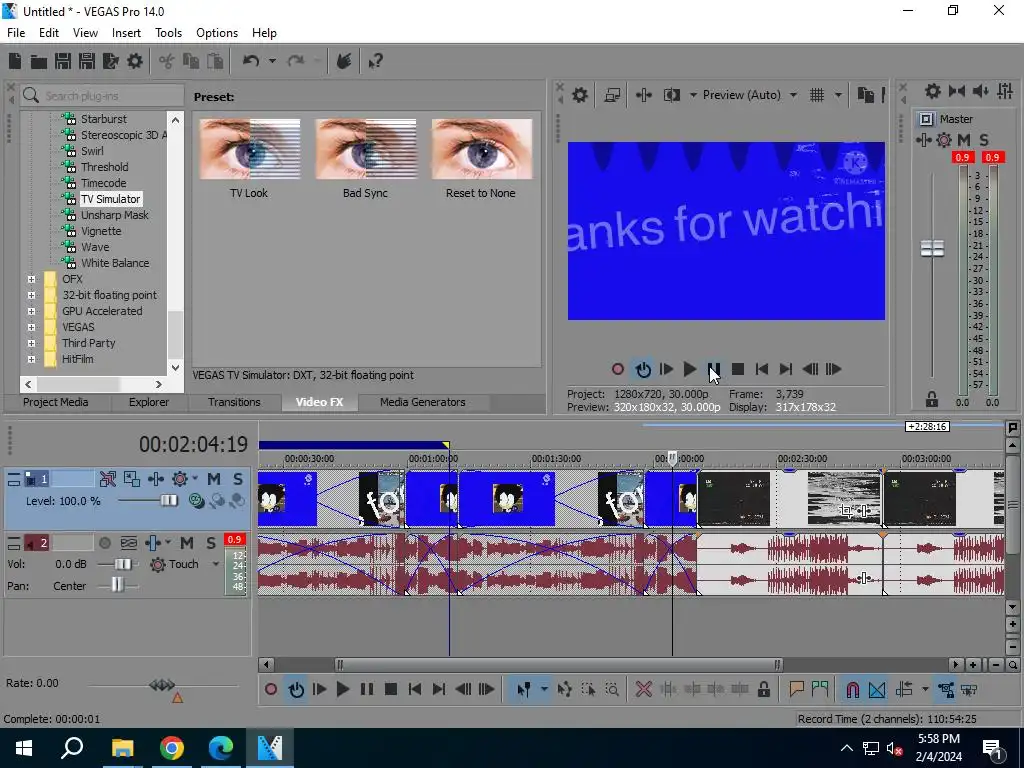Viewport: 1024px width, 768px height.
Task: Copy snapshot to clipboard icon in preview
Action: (865, 95)
